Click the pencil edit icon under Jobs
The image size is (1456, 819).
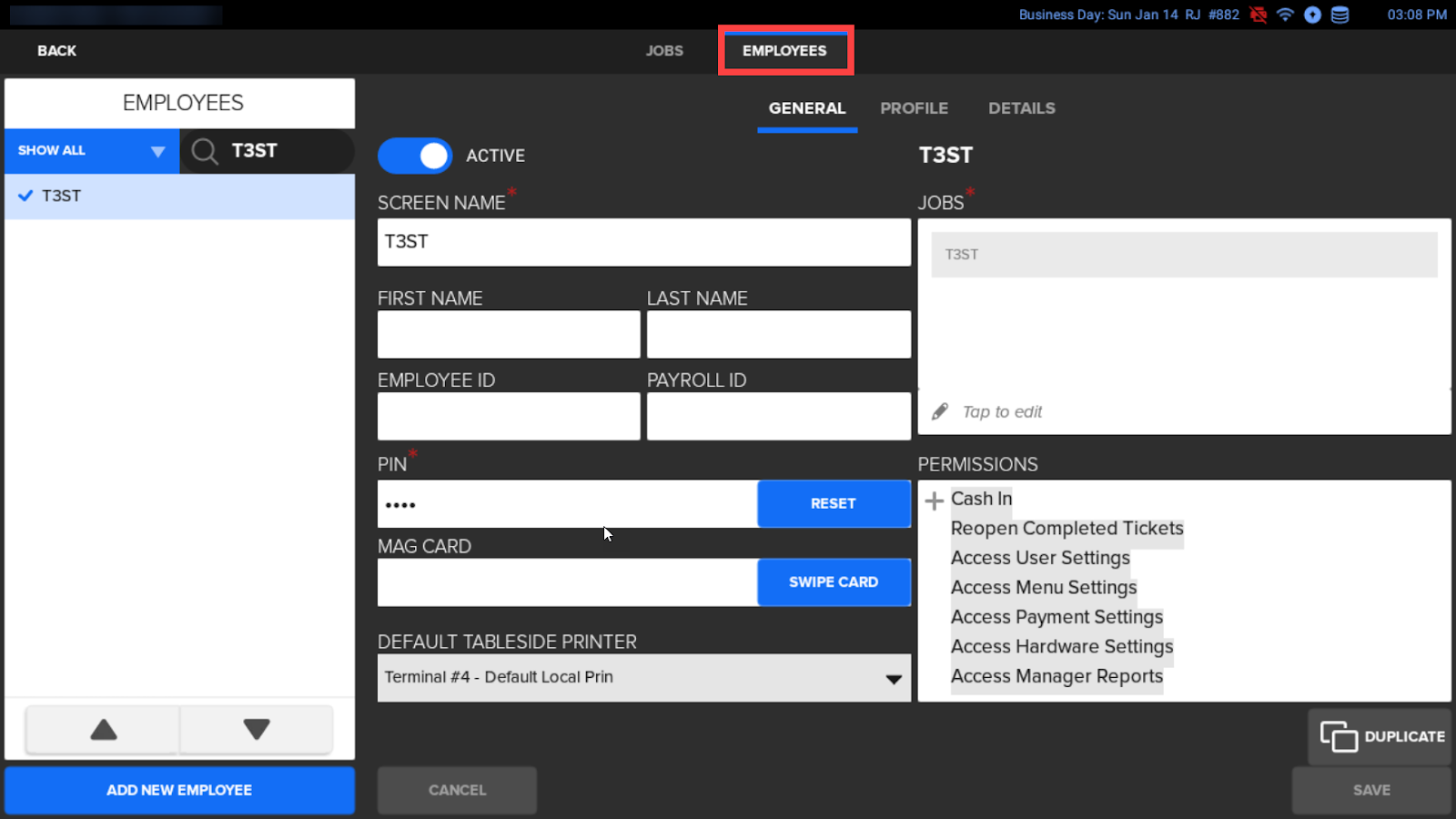pos(940,412)
